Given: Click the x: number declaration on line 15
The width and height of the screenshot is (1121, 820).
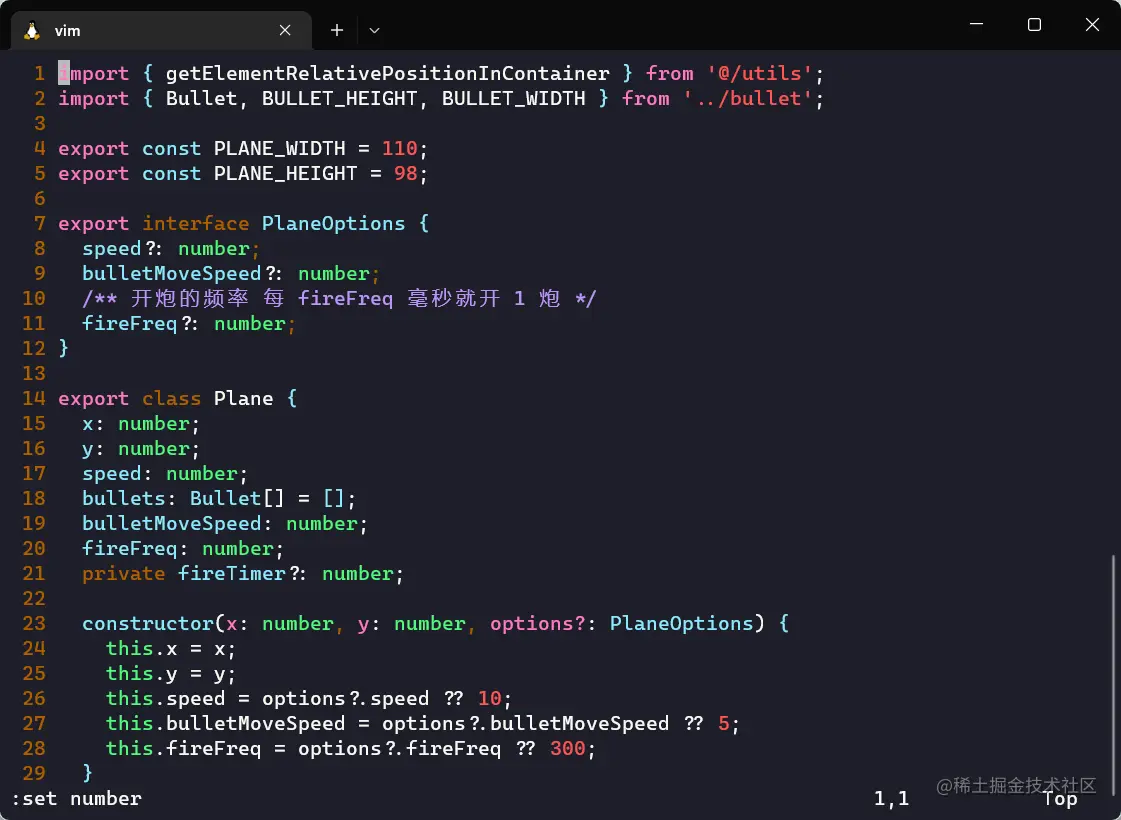Looking at the screenshot, I should (x=141, y=423).
